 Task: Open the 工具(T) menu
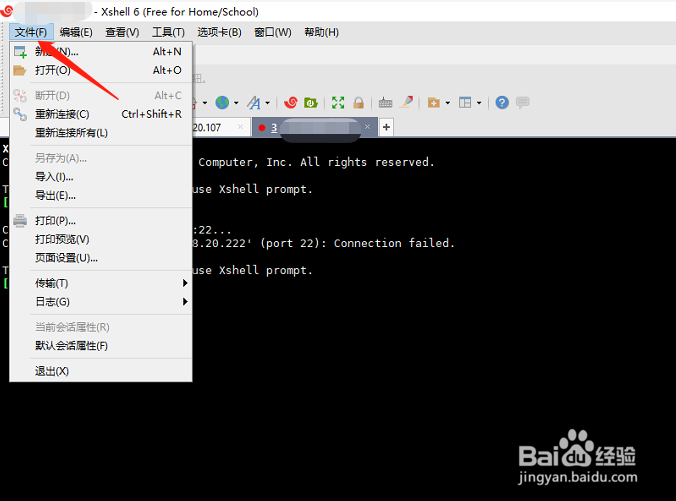(x=168, y=32)
